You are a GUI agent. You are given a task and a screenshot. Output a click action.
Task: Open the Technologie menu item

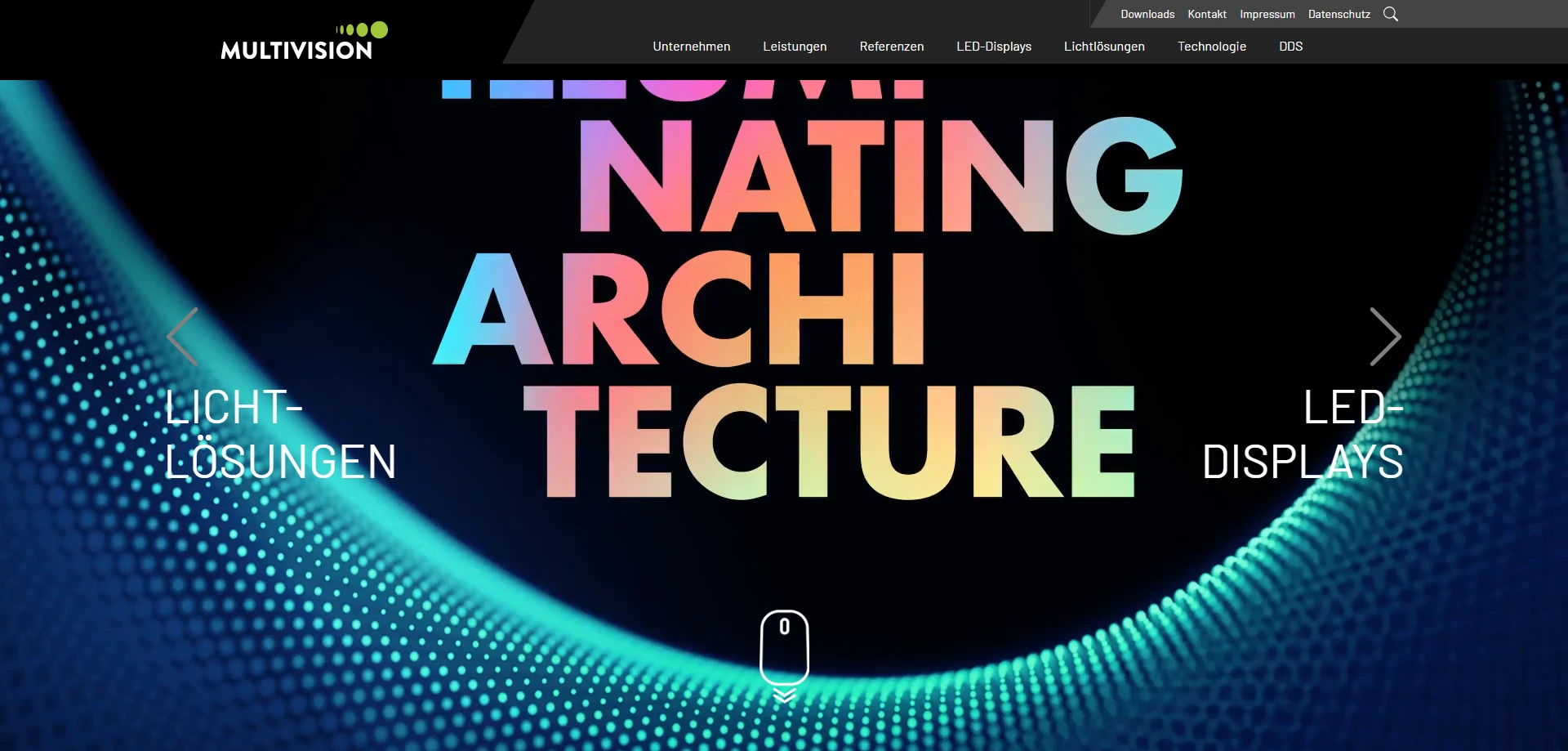[x=1212, y=47]
